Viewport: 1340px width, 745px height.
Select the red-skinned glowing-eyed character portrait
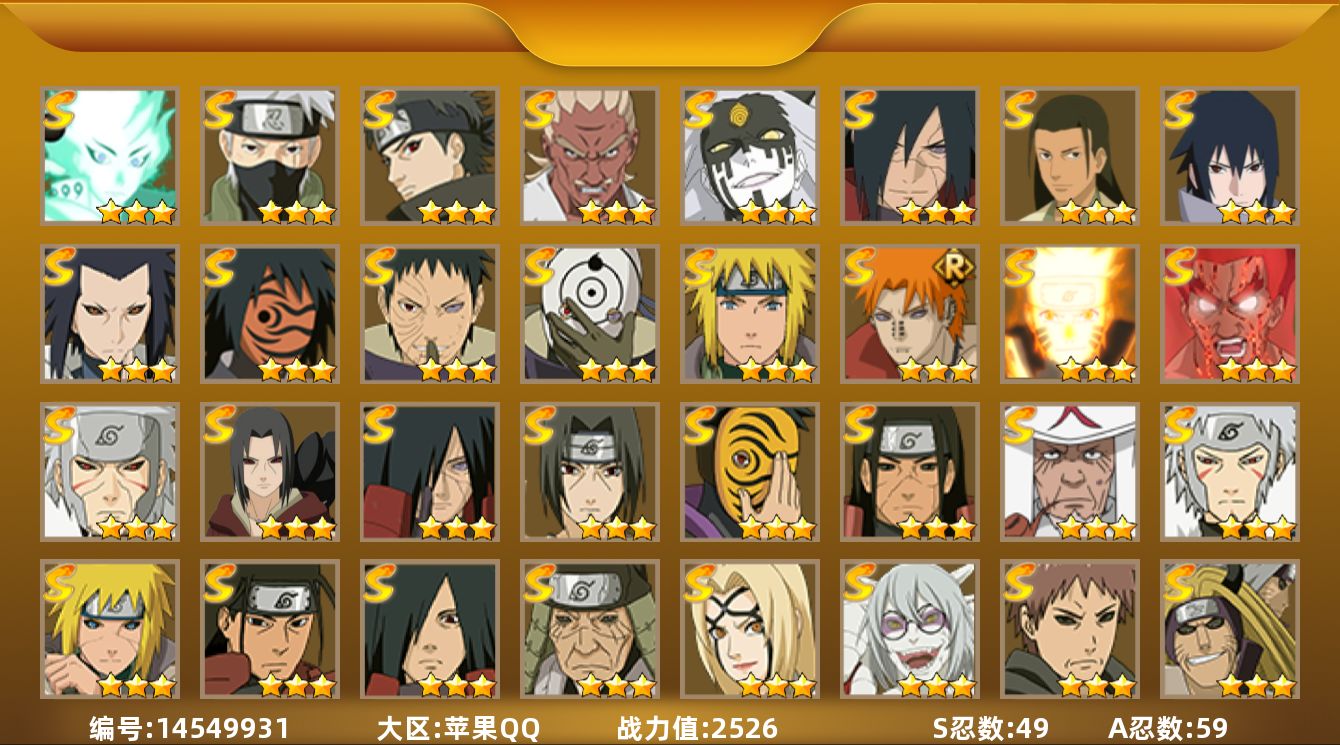(x=1229, y=314)
